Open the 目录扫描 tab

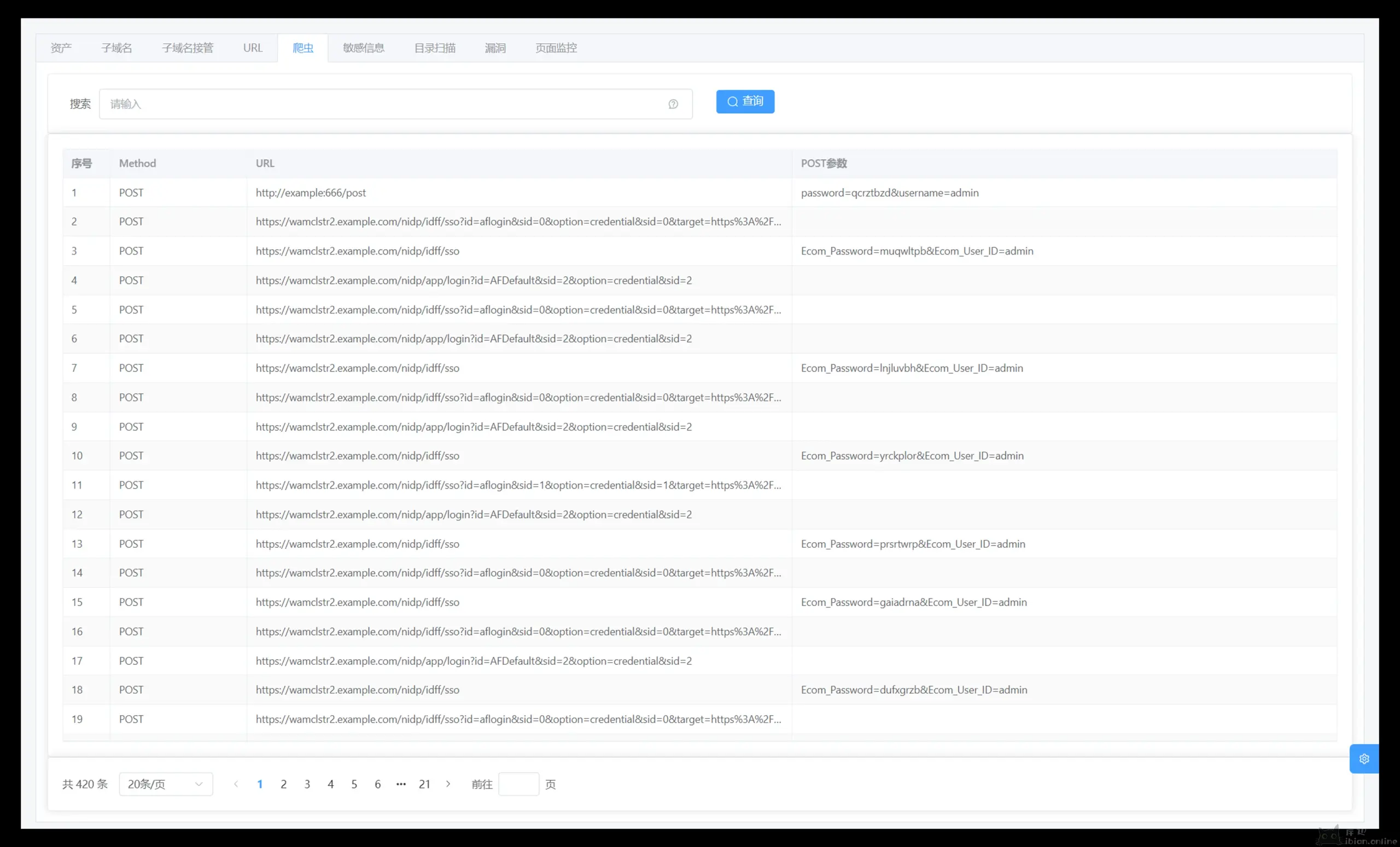(x=435, y=48)
